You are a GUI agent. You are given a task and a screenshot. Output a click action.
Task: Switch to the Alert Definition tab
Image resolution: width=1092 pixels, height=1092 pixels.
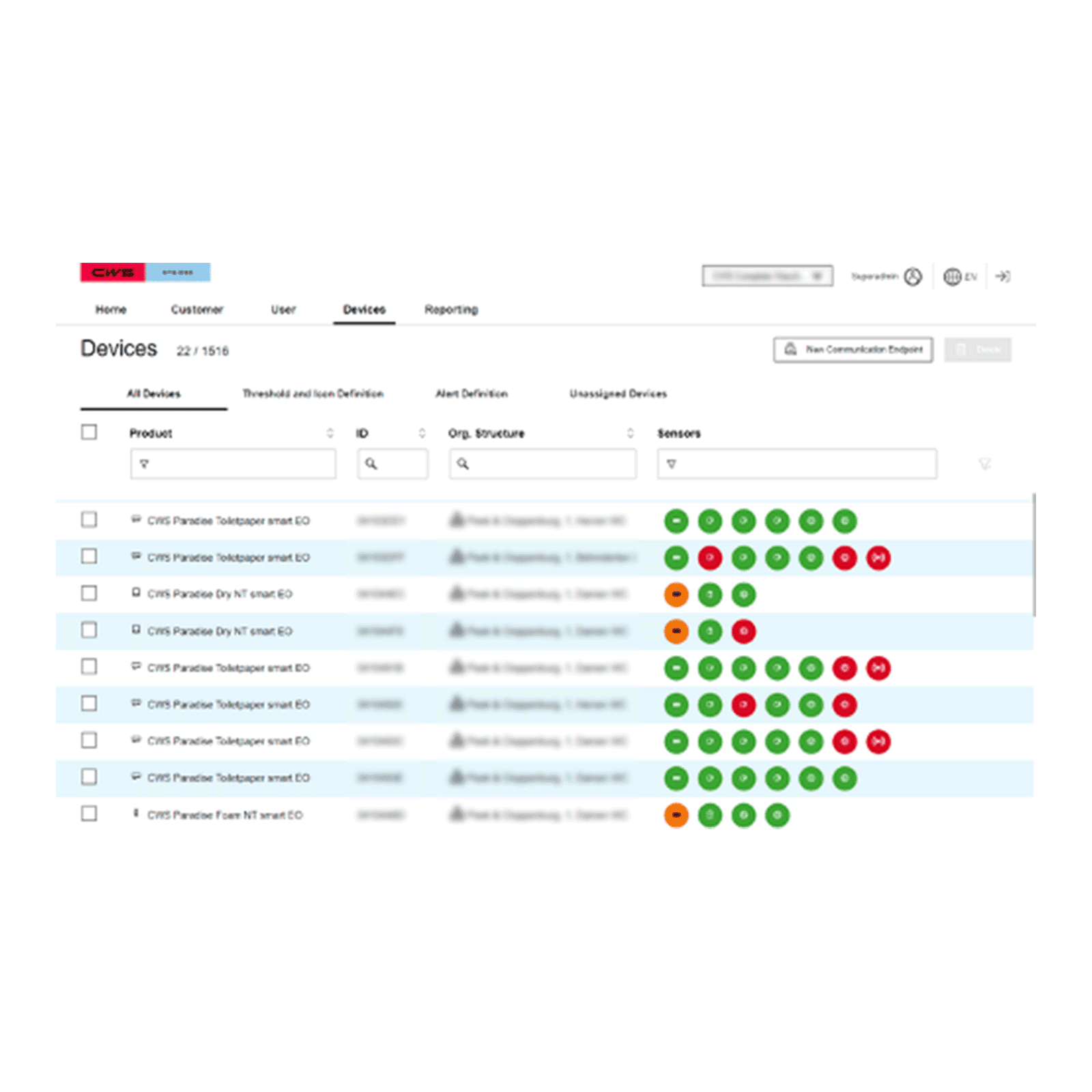click(x=472, y=394)
